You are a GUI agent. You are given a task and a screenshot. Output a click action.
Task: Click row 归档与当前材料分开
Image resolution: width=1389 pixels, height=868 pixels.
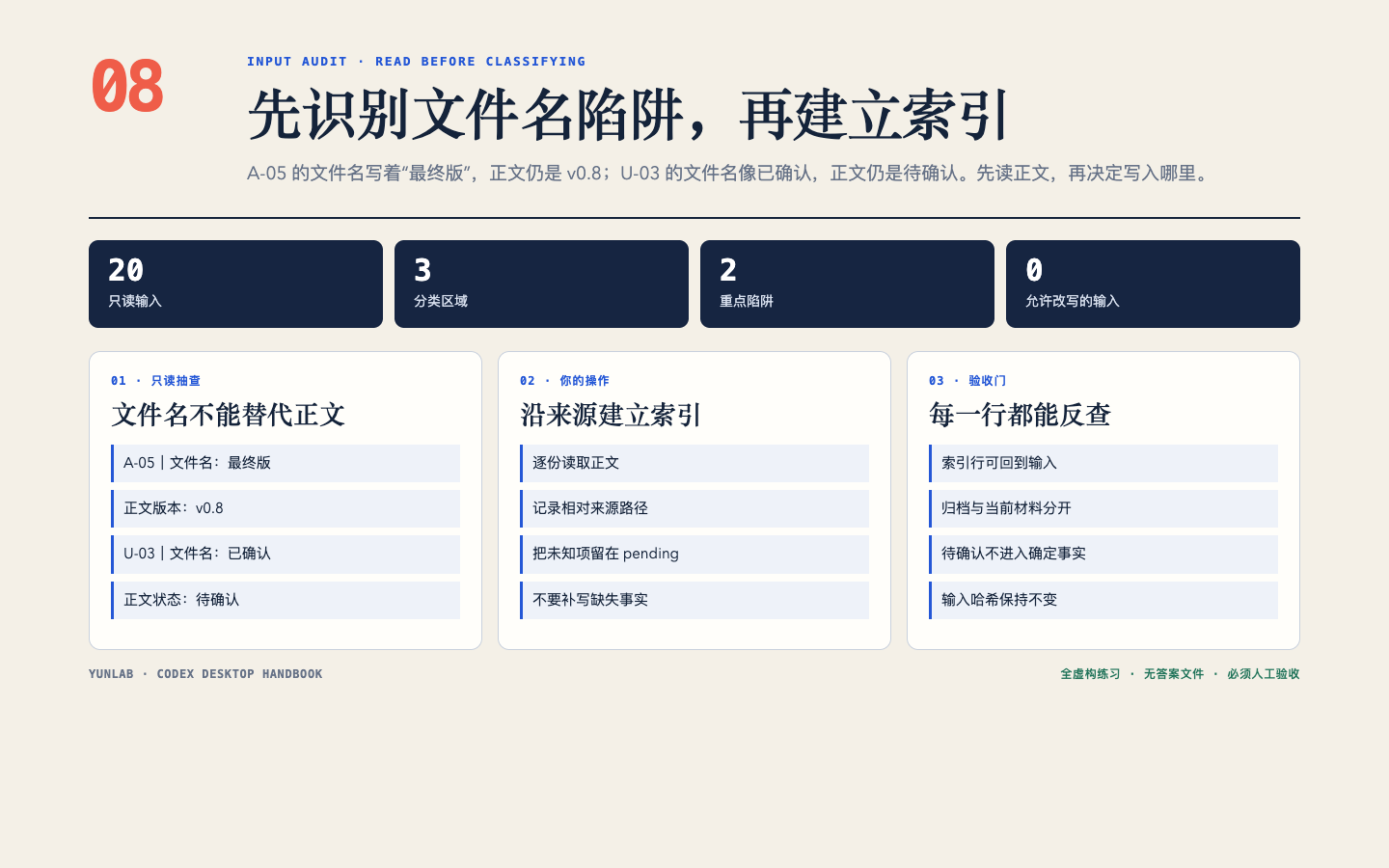1103,508
